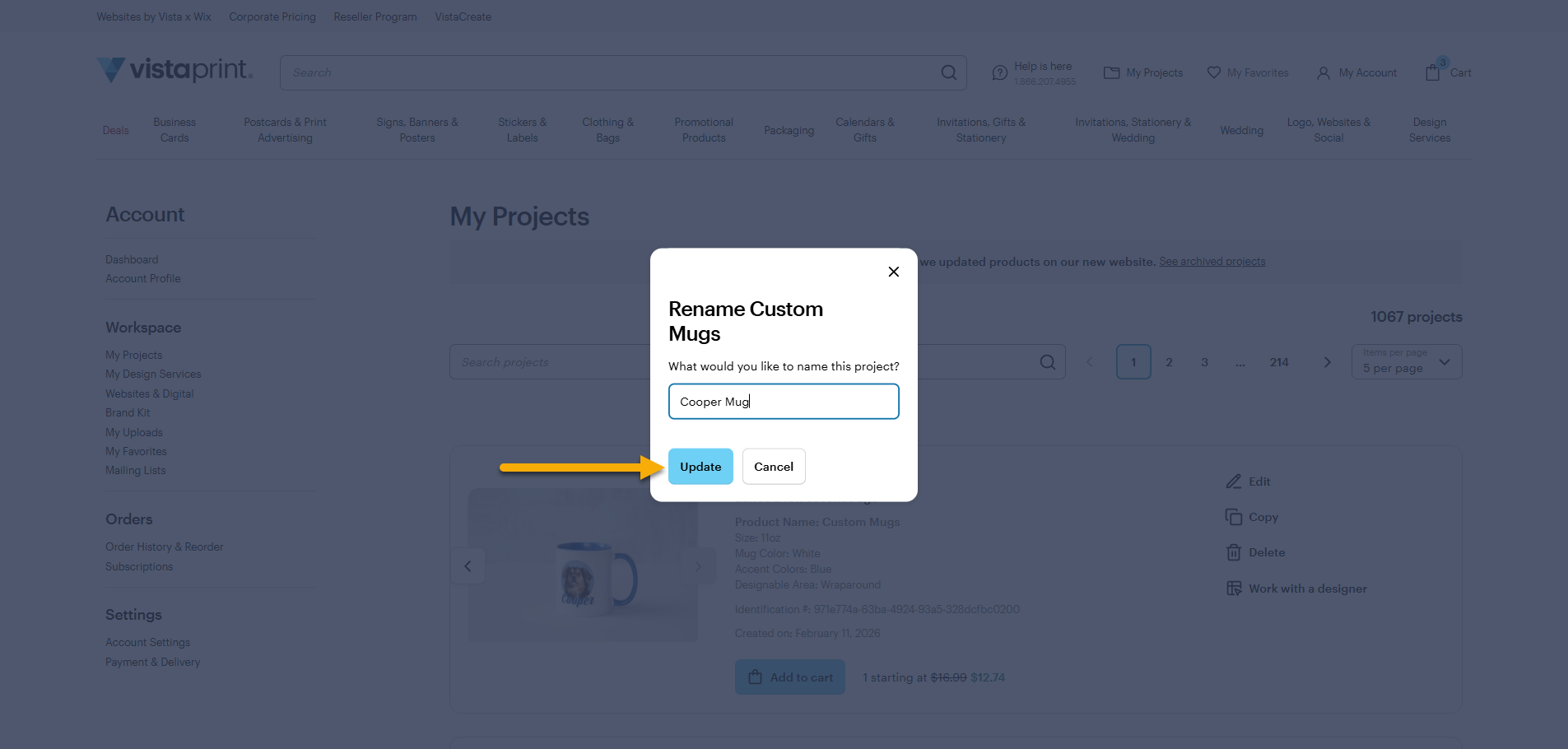Click the My Projects folder icon in header
The height and width of the screenshot is (749, 1568).
tap(1111, 72)
